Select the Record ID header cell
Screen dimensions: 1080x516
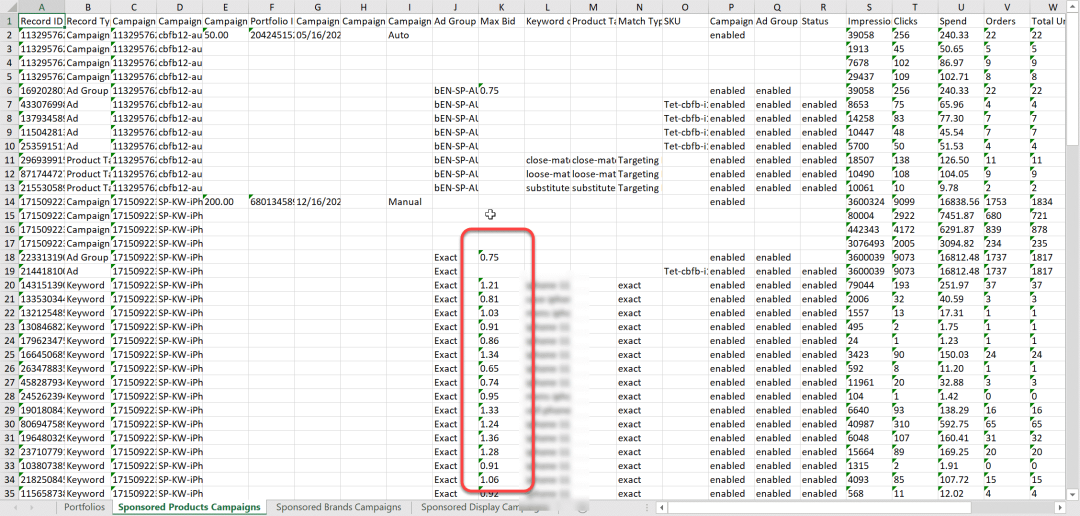pos(41,21)
